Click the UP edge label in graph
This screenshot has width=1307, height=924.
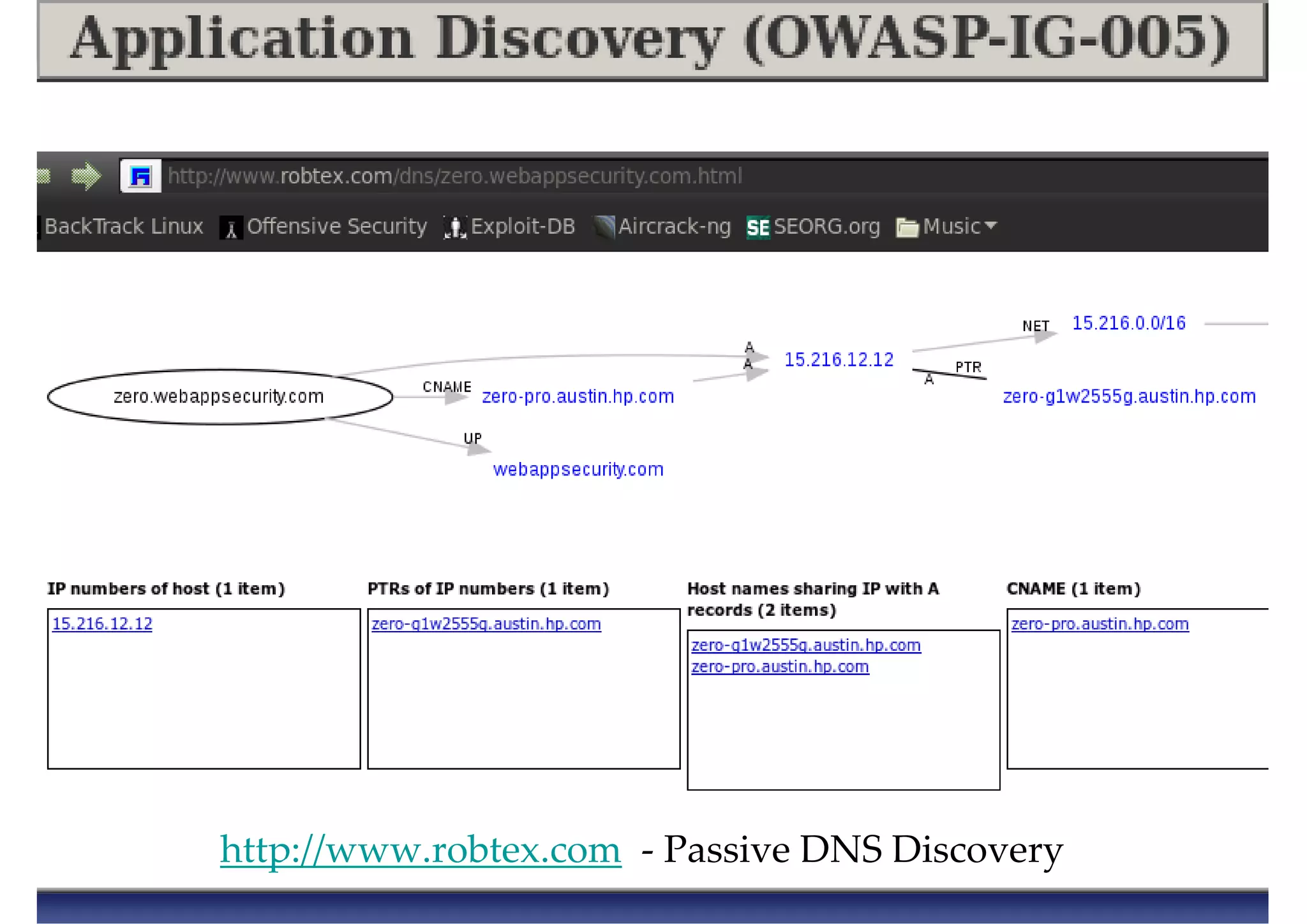pyautogui.click(x=472, y=439)
